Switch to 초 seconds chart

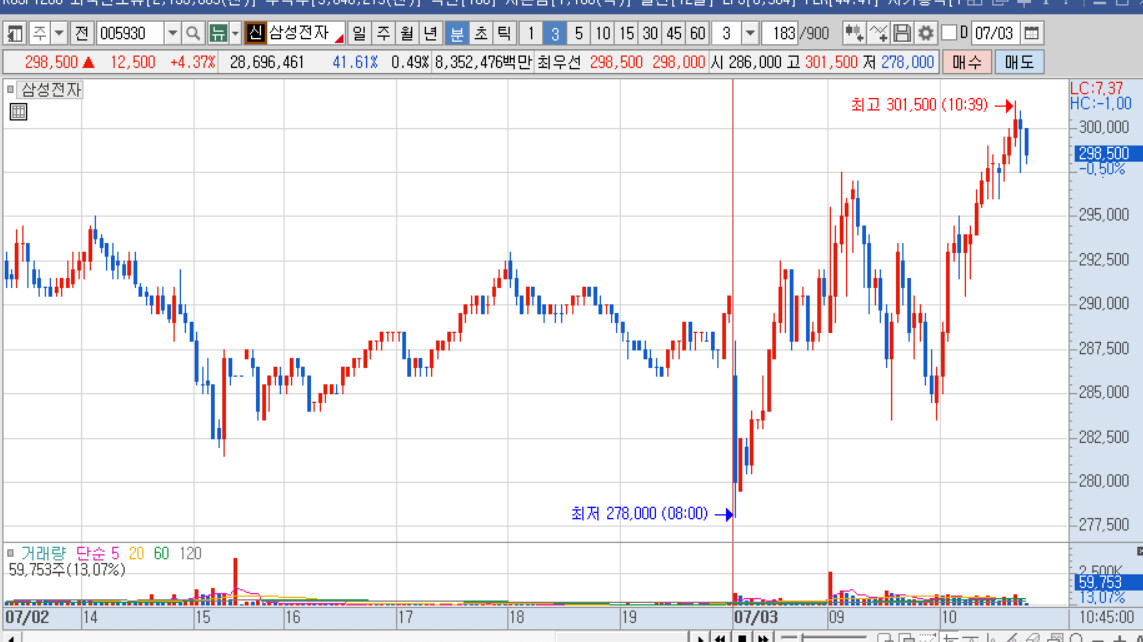tap(480, 34)
